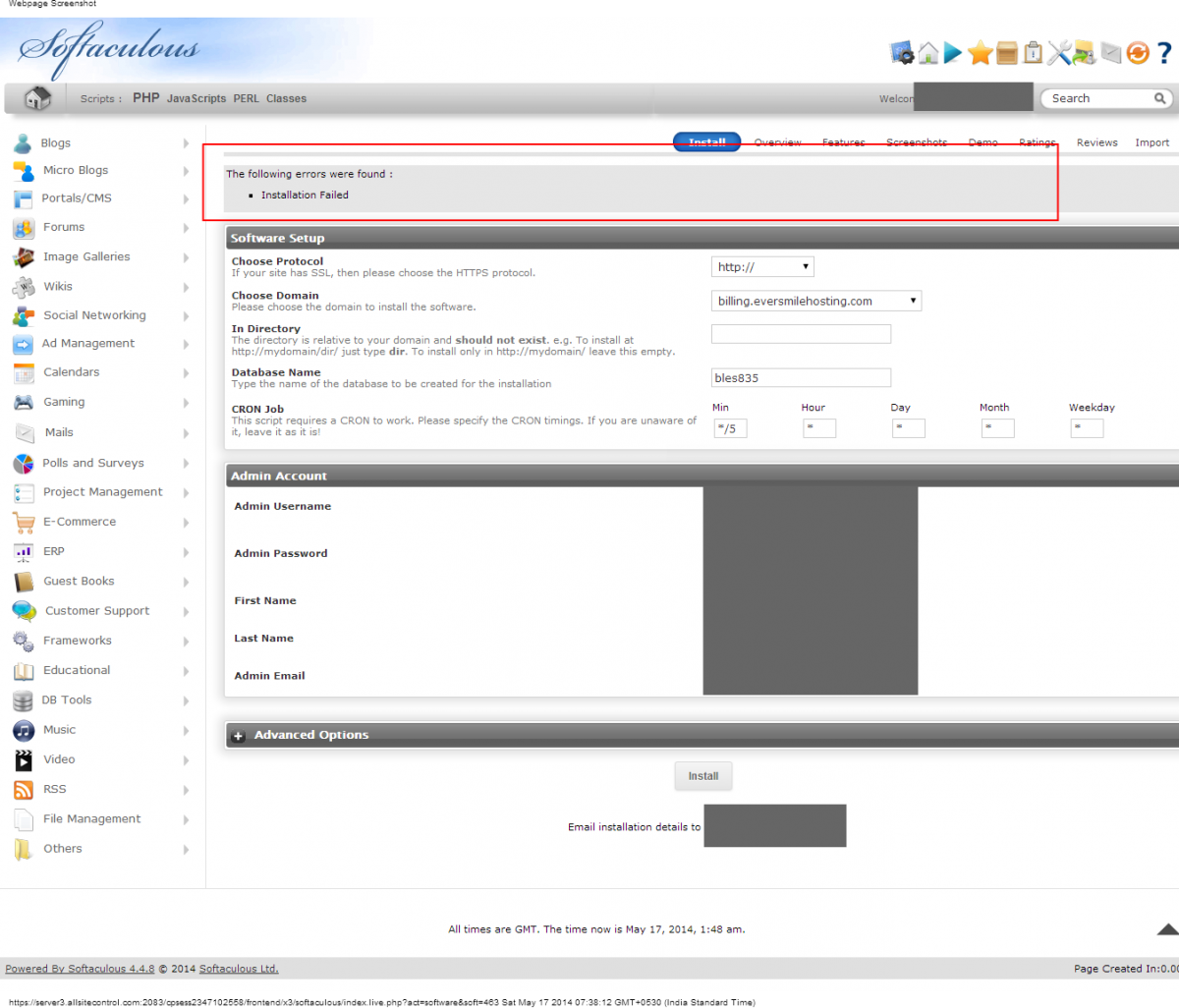The width and height of the screenshot is (1179, 1008).
Task: Select PERL in the Scripts bar
Action: pos(247,99)
